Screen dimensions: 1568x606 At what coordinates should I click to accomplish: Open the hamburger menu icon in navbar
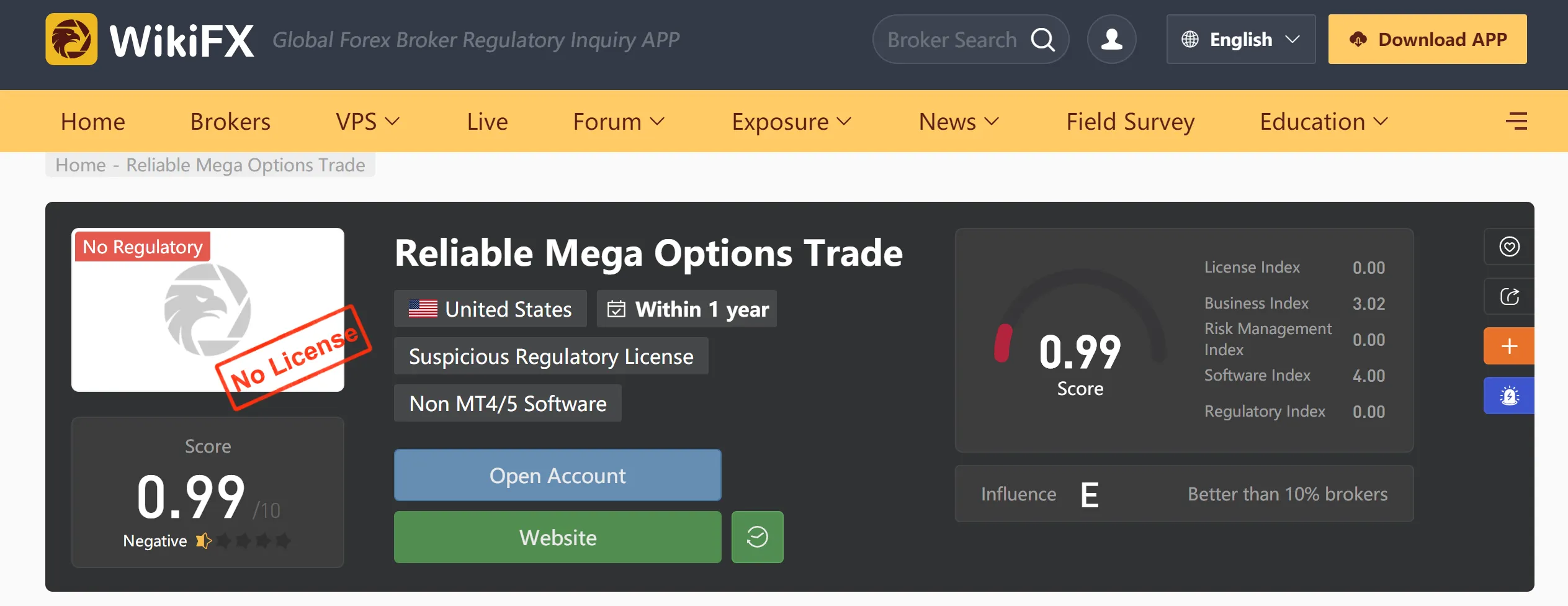[x=1516, y=121]
